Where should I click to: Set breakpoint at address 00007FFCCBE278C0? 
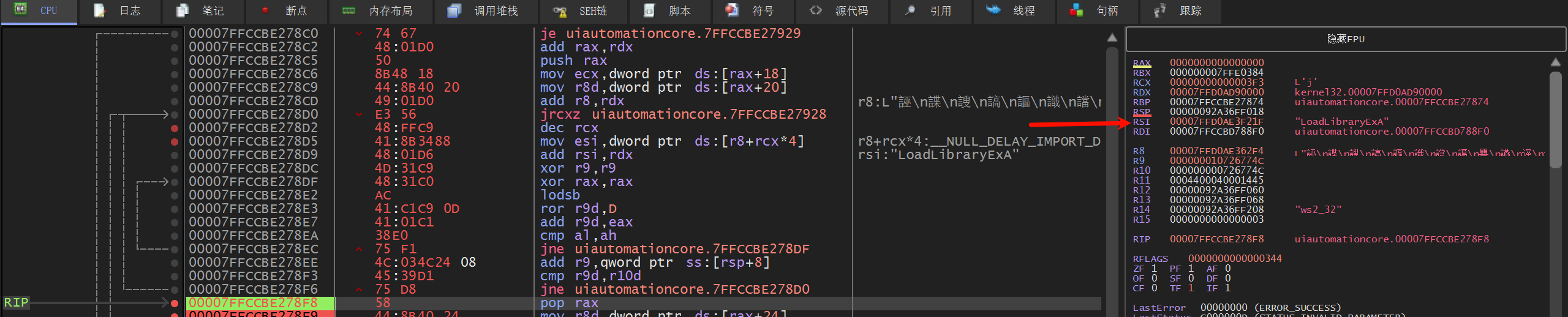pos(175,34)
